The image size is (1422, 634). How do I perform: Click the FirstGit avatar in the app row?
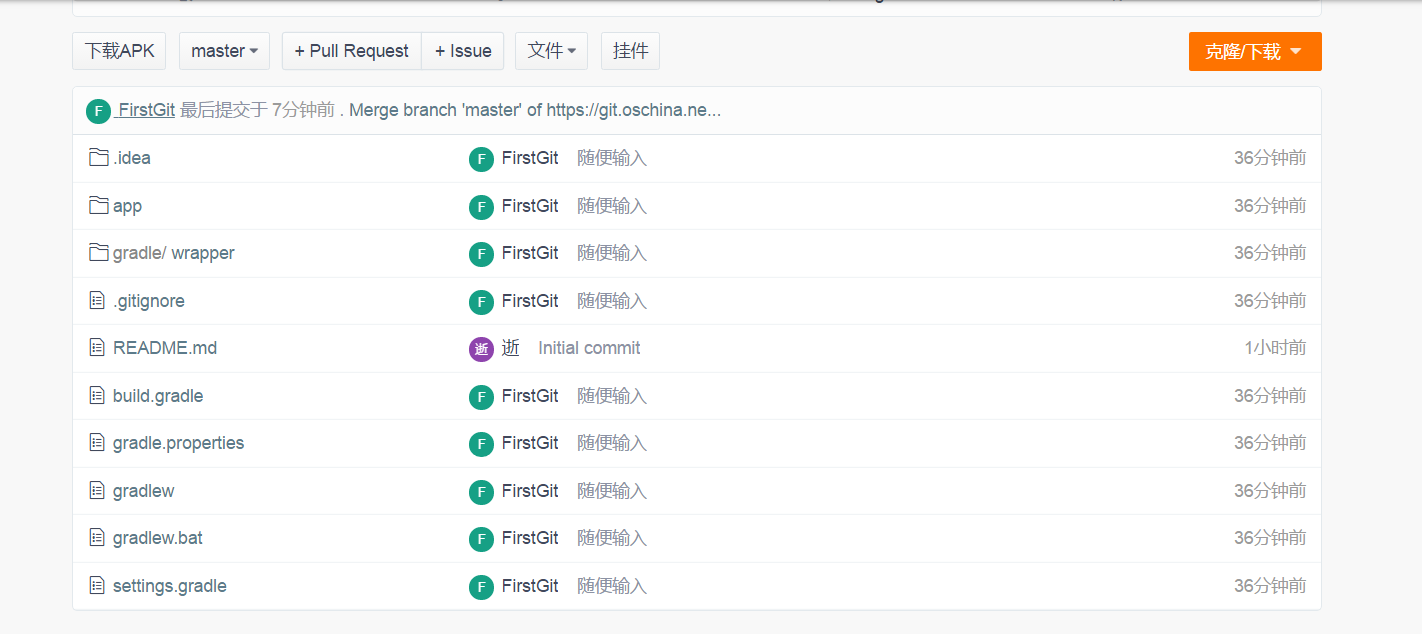[481, 207]
